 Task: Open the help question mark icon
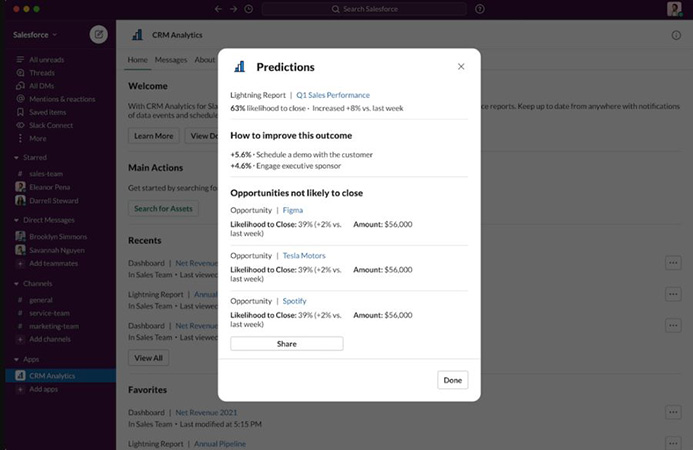click(x=480, y=9)
